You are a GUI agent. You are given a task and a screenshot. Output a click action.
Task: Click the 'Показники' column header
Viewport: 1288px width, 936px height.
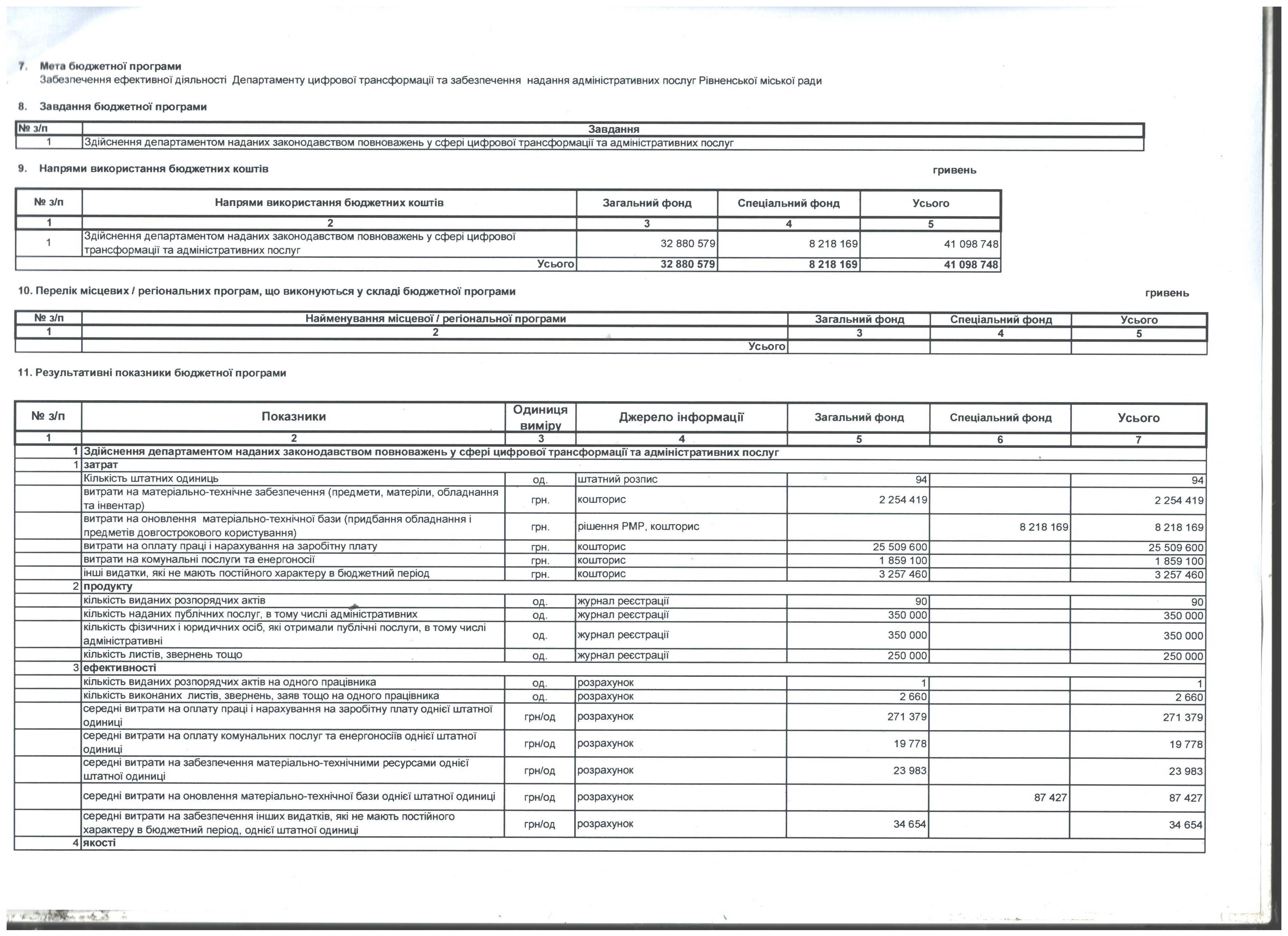[x=294, y=417]
